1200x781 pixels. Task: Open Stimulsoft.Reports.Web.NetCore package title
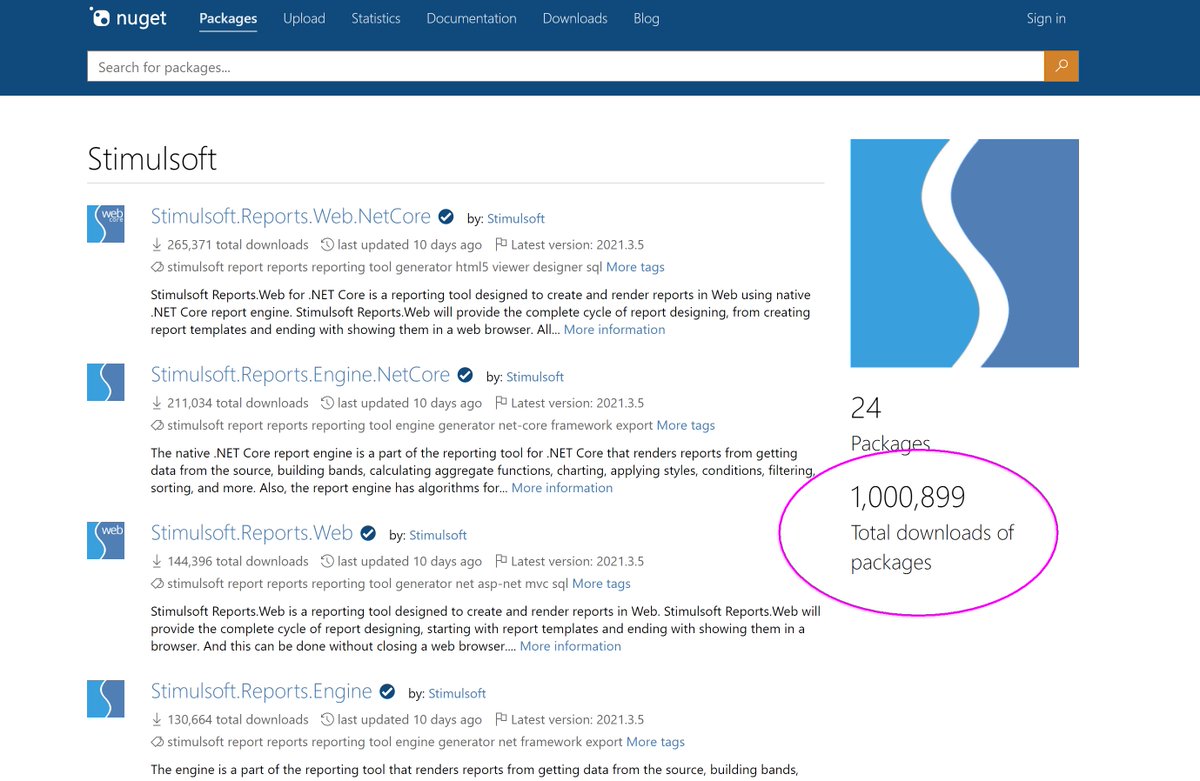(291, 217)
